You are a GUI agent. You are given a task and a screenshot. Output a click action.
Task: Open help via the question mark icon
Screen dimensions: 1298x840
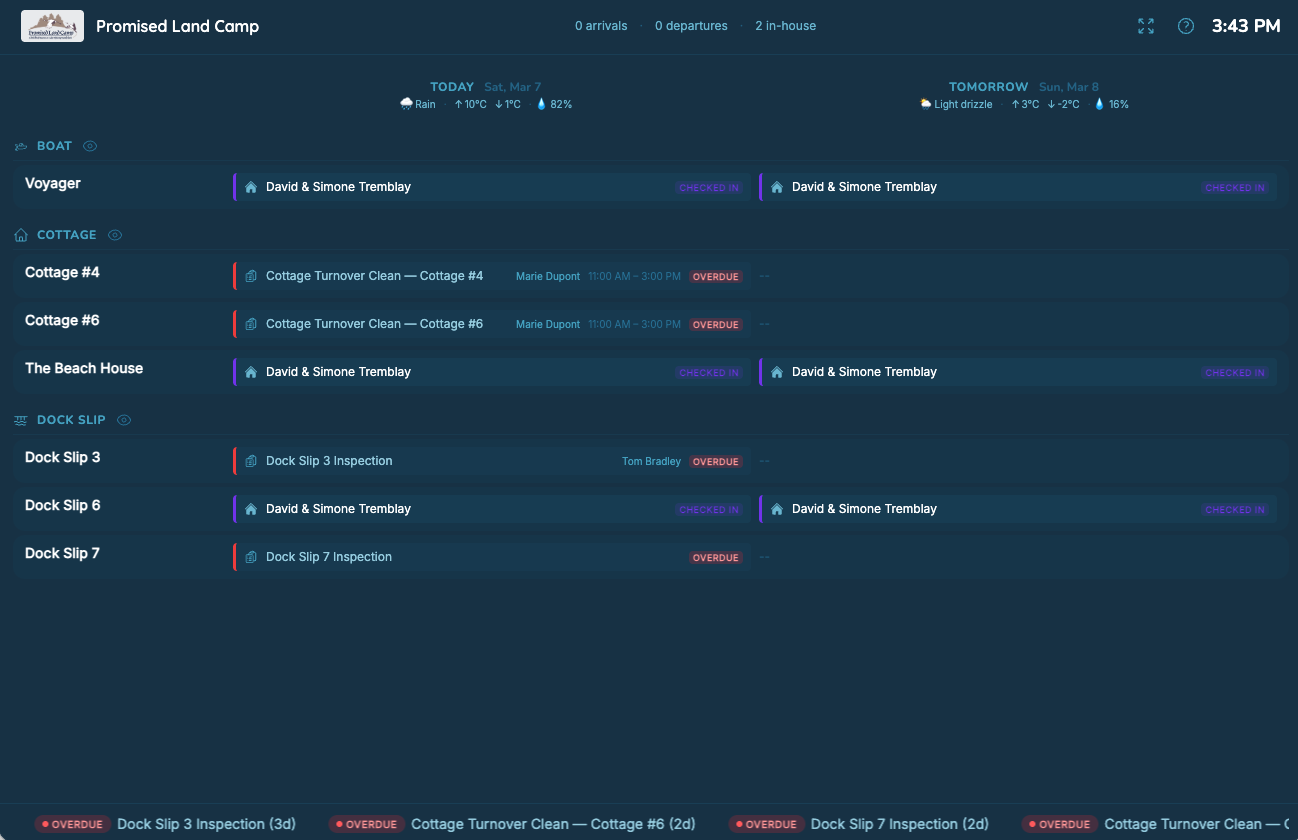click(1185, 26)
